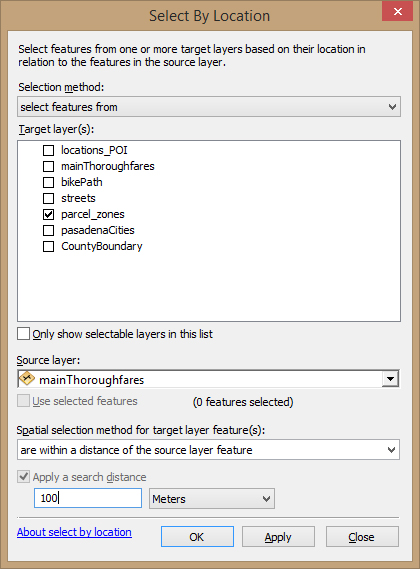Check the locations_POI layer checkbox
This screenshot has height=569, width=420.
click(48, 150)
